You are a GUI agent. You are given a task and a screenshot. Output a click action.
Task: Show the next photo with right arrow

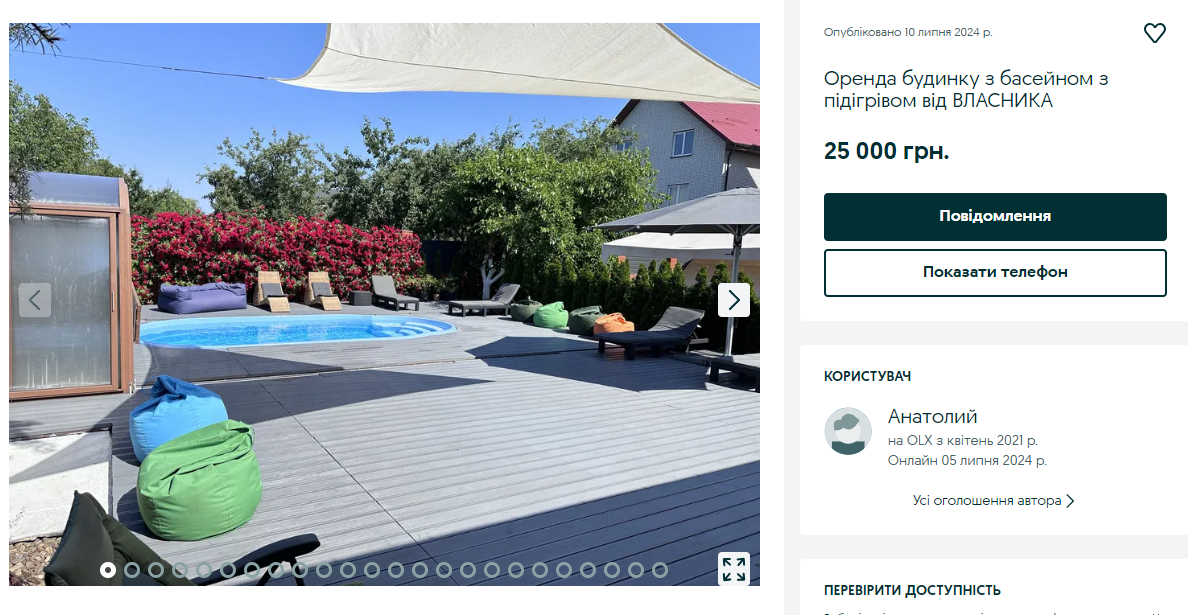(733, 300)
